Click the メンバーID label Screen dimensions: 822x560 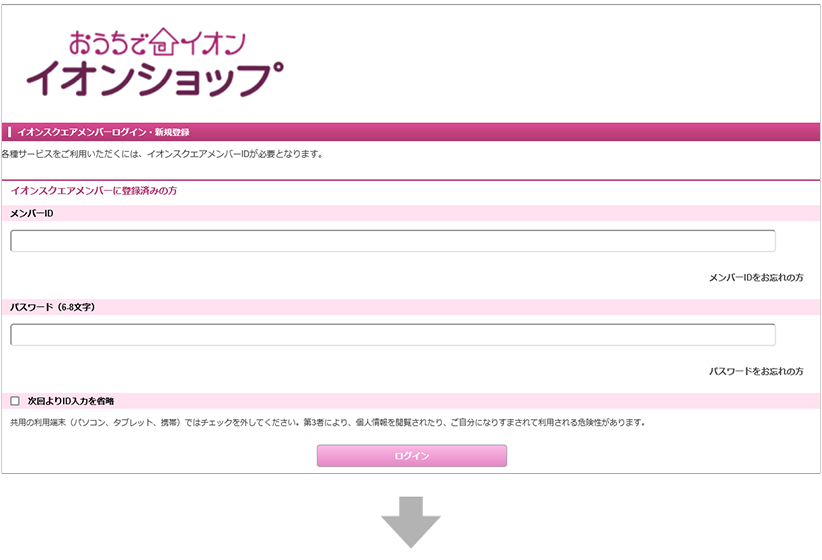click(x=32, y=213)
